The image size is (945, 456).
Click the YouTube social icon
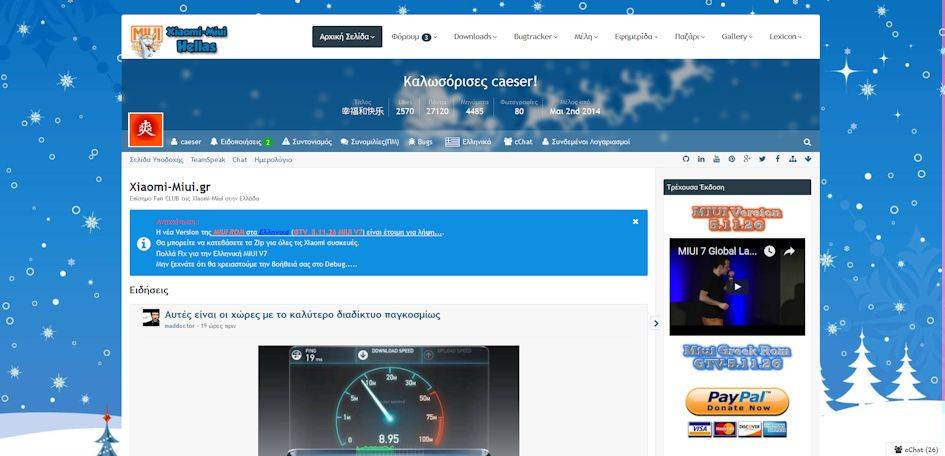716,159
